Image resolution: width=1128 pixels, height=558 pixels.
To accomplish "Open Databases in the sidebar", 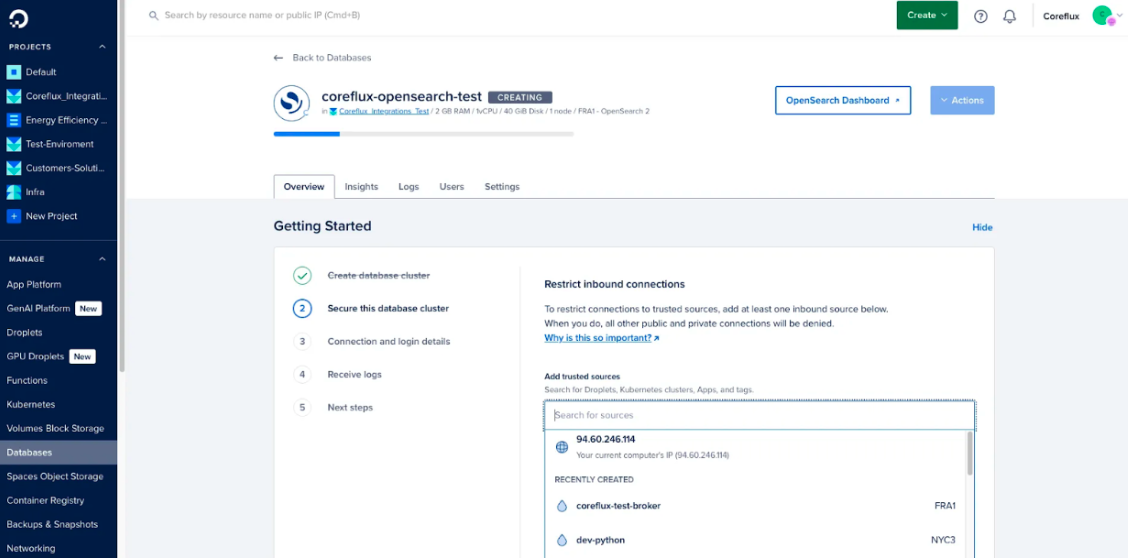I will point(58,452).
